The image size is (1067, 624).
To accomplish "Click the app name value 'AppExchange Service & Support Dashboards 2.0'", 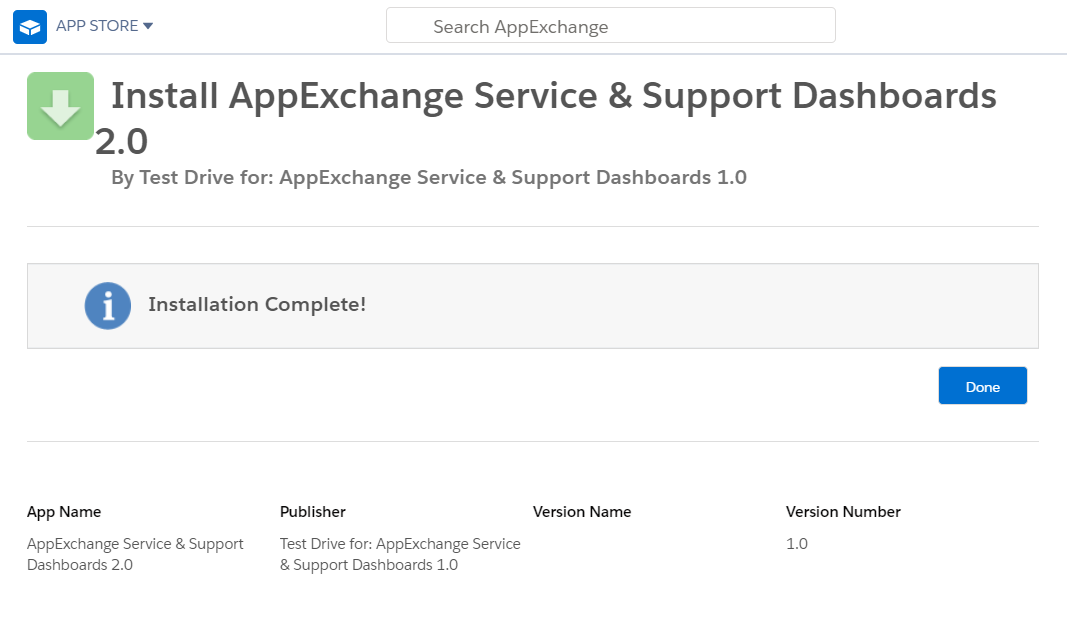I will click(x=135, y=554).
